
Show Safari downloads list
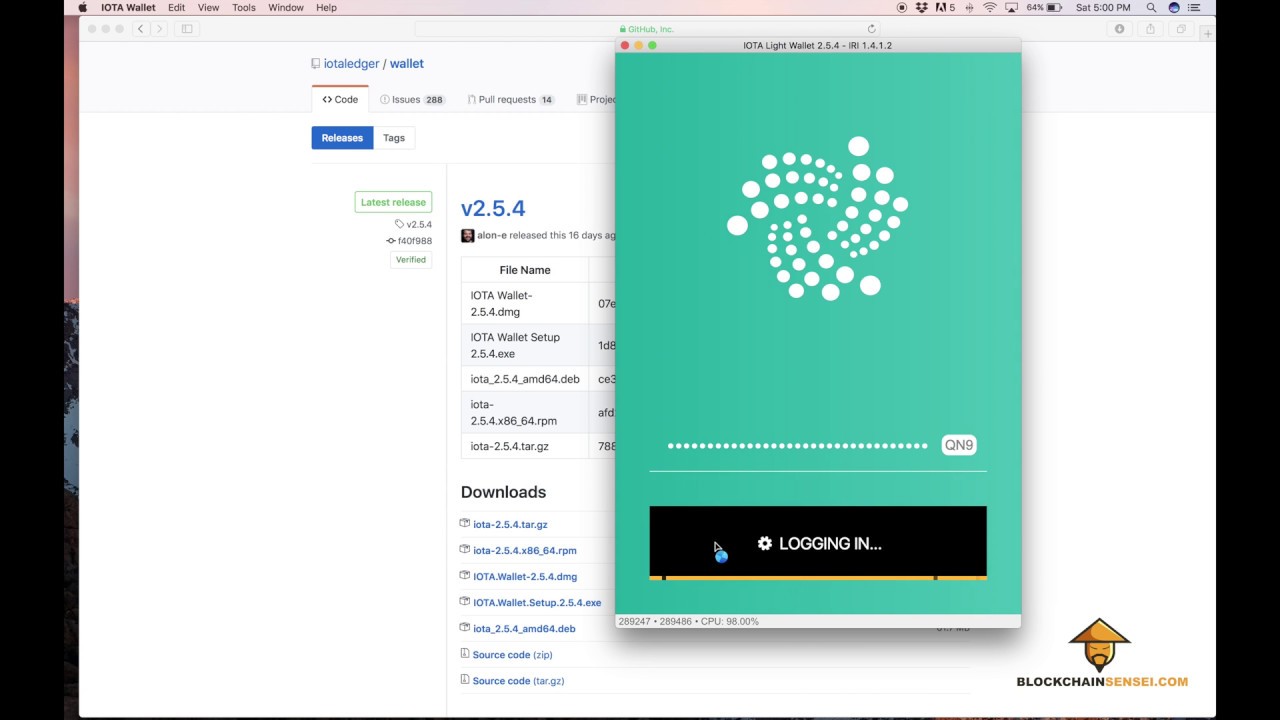(x=1120, y=29)
